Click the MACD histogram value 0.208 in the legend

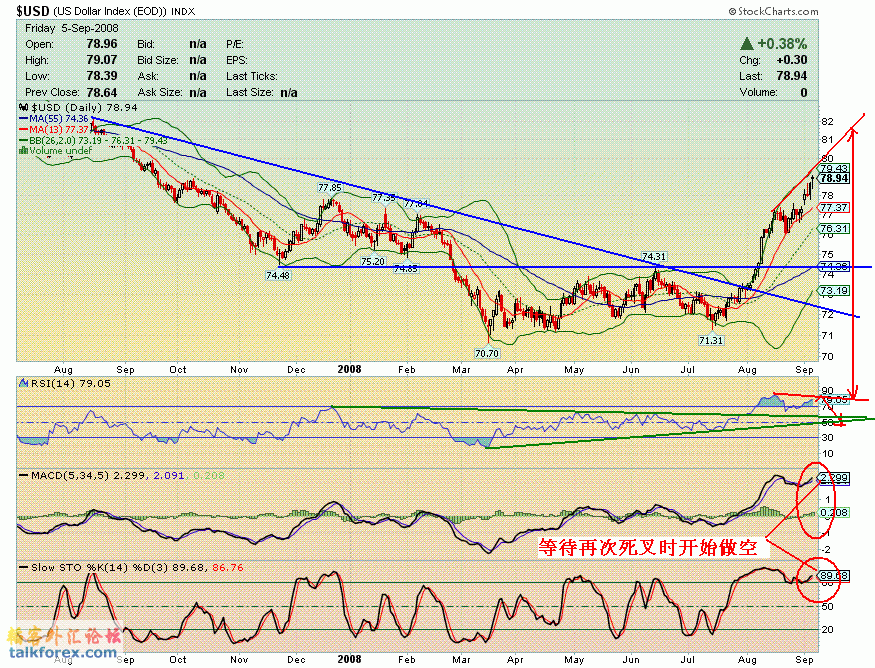pos(209,475)
